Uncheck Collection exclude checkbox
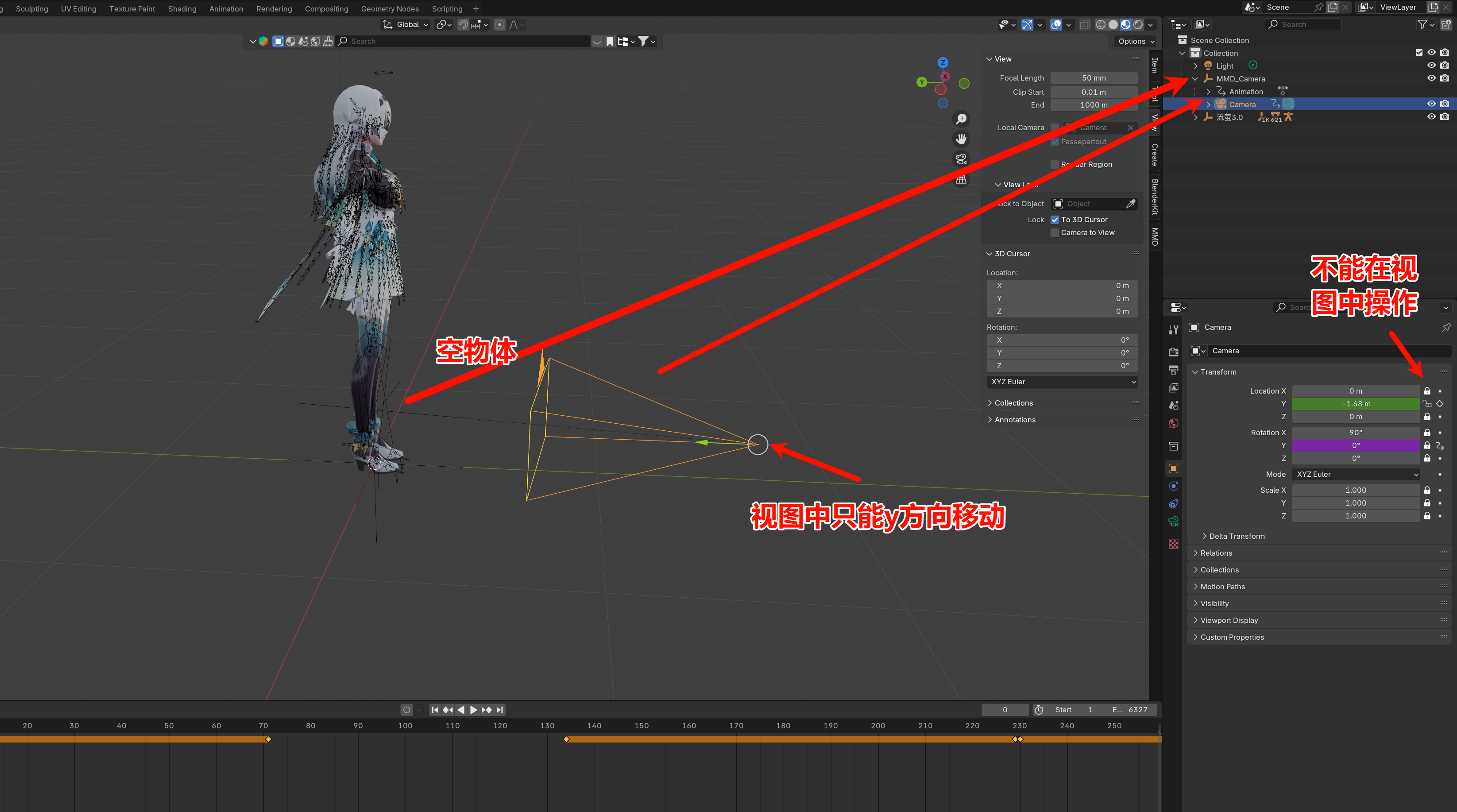 tap(1419, 53)
